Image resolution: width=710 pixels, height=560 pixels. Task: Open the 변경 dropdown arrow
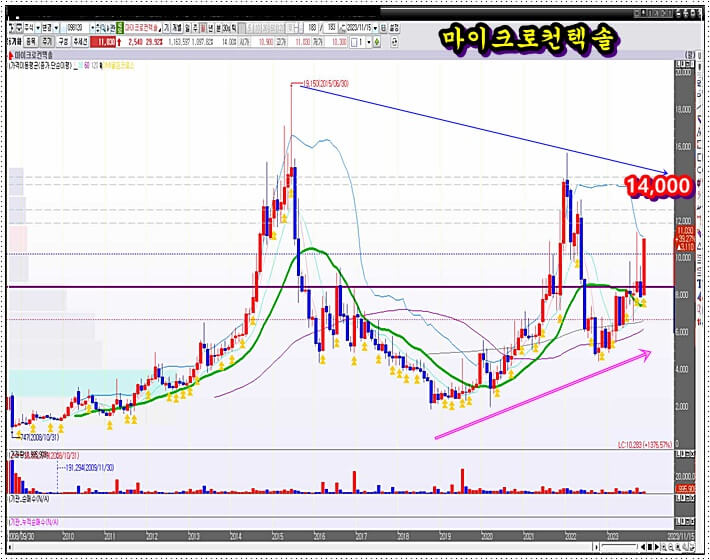click(x=57, y=28)
